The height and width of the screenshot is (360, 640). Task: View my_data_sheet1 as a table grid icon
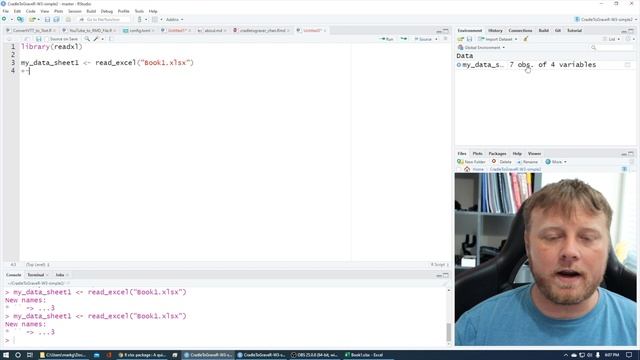click(628, 64)
